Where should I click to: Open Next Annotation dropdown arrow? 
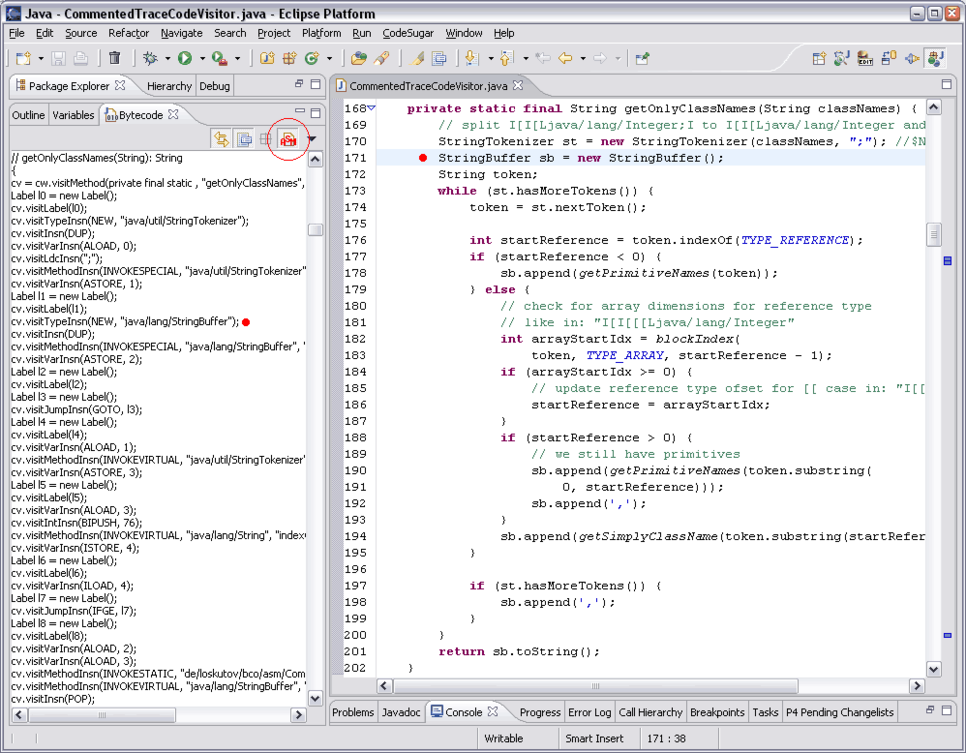[x=490, y=59]
